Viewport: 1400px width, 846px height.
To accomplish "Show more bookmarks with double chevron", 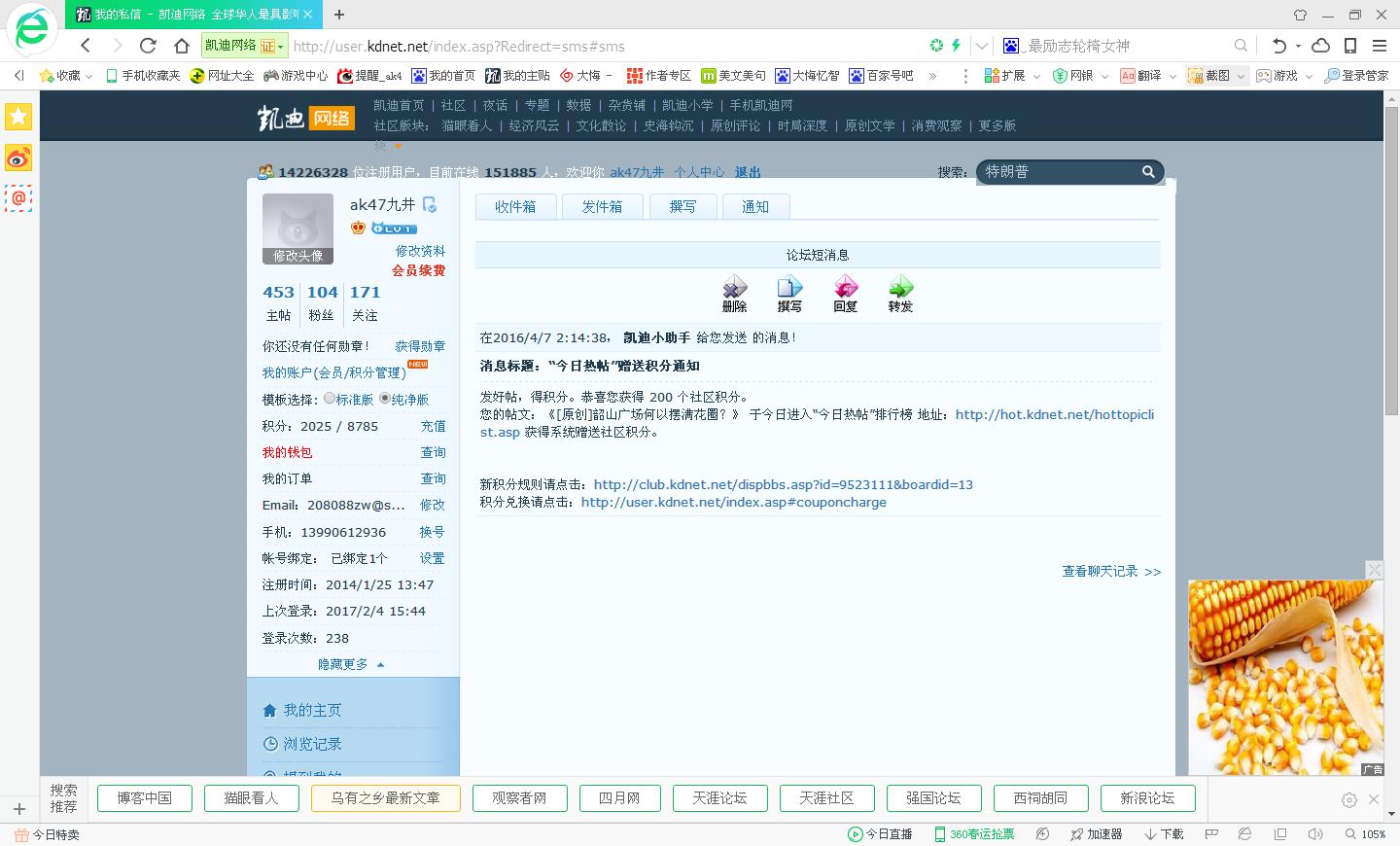I will [x=932, y=76].
